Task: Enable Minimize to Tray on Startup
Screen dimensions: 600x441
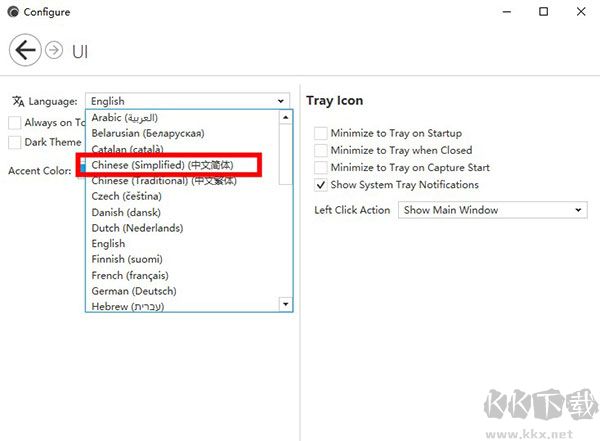Action: click(x=320, y=133)
